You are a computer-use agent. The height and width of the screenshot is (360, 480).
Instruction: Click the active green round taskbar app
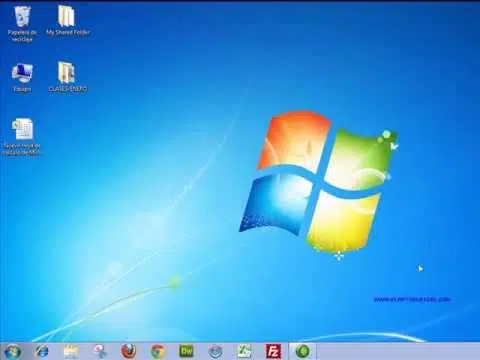tap(302, 351)
